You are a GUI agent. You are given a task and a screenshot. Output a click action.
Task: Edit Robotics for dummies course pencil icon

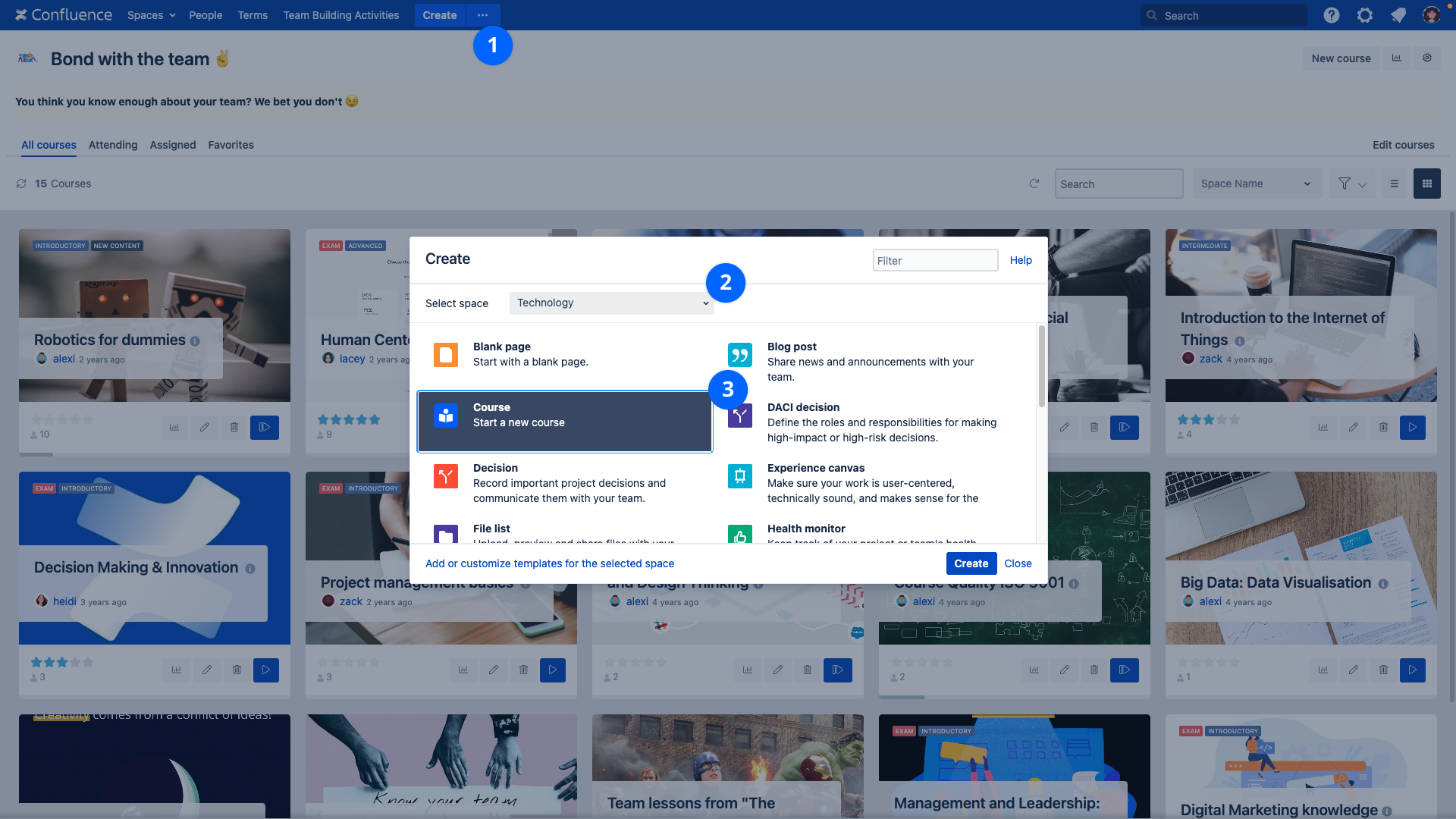click(204, 427)
